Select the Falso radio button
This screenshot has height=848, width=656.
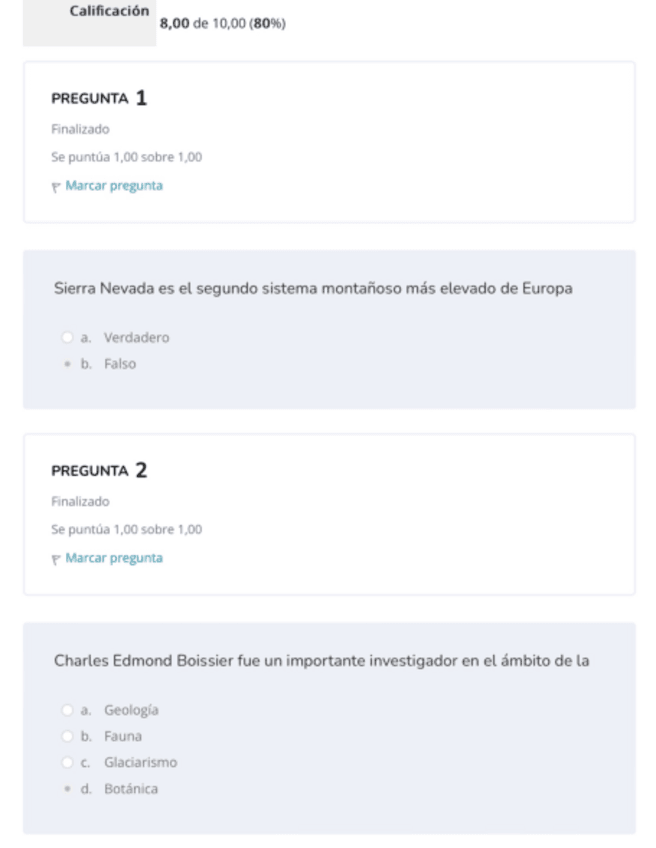68,364
